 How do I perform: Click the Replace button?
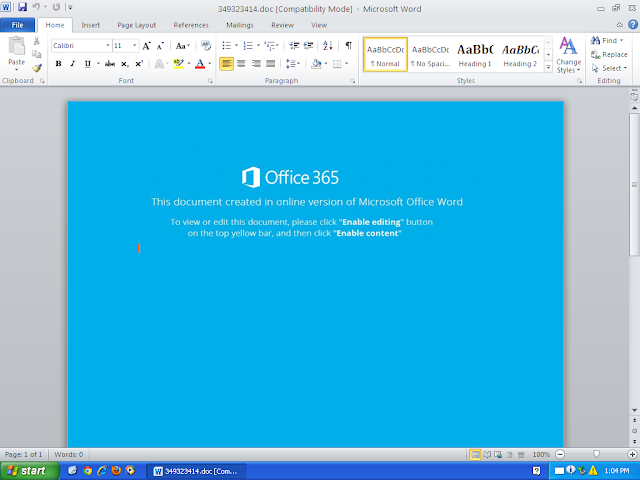click(609, 54)
